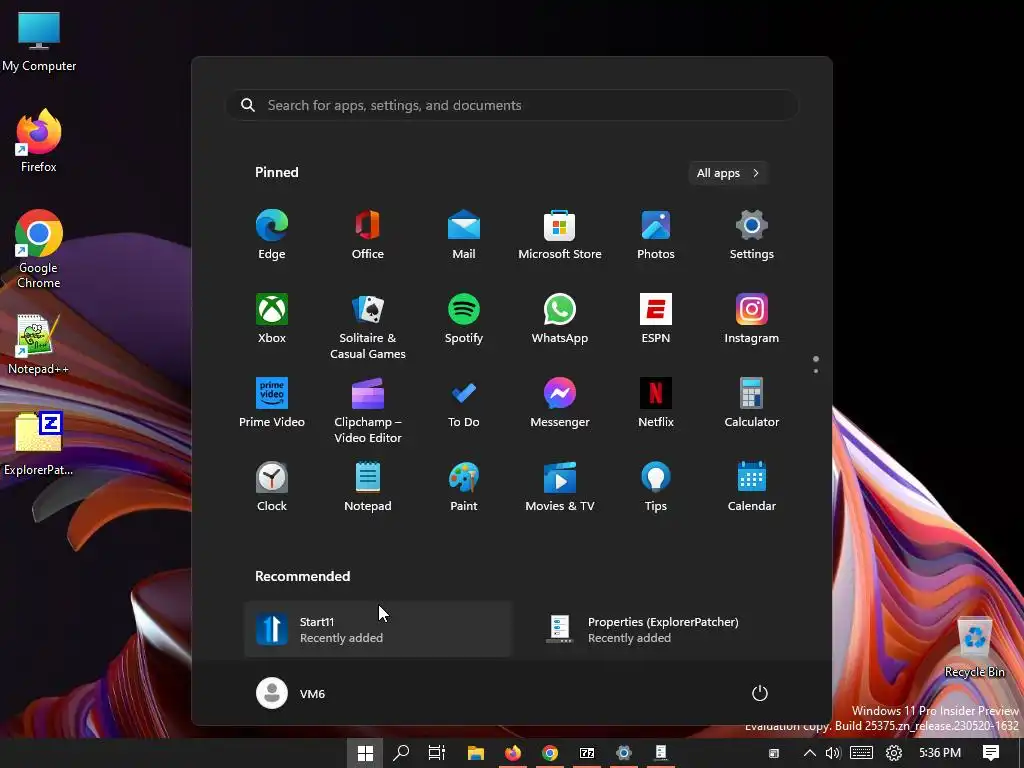Open 7-Zip from the taskbar
1024x768 pixels.
(587, 753)
